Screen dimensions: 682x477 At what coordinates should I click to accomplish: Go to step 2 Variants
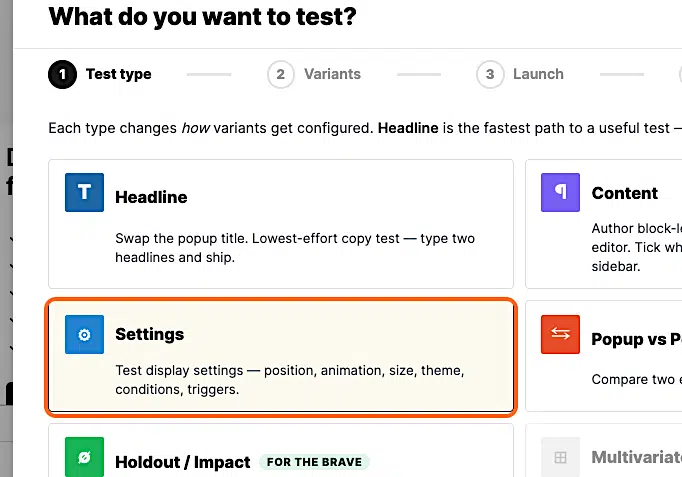[314, 74]
